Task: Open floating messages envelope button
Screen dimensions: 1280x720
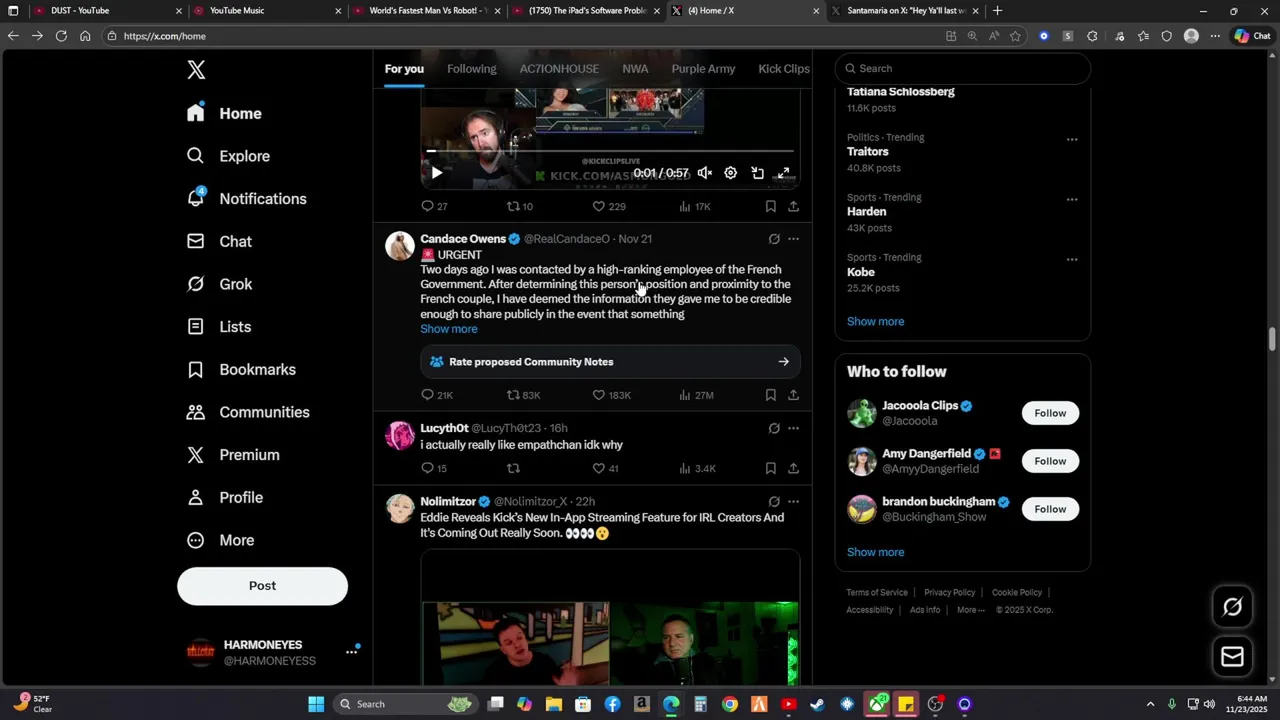Action: pyautogui.click(x=1232, y=656)
